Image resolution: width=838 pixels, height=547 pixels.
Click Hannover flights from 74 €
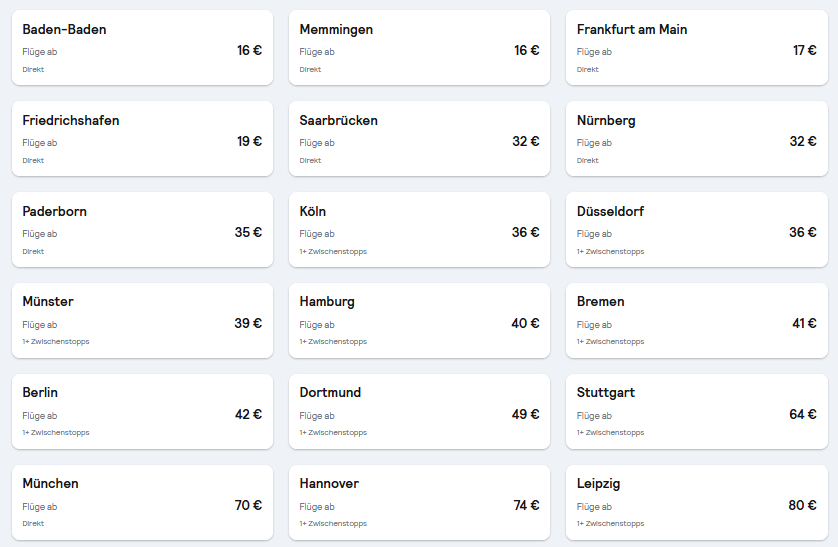[x=419, y=502]
